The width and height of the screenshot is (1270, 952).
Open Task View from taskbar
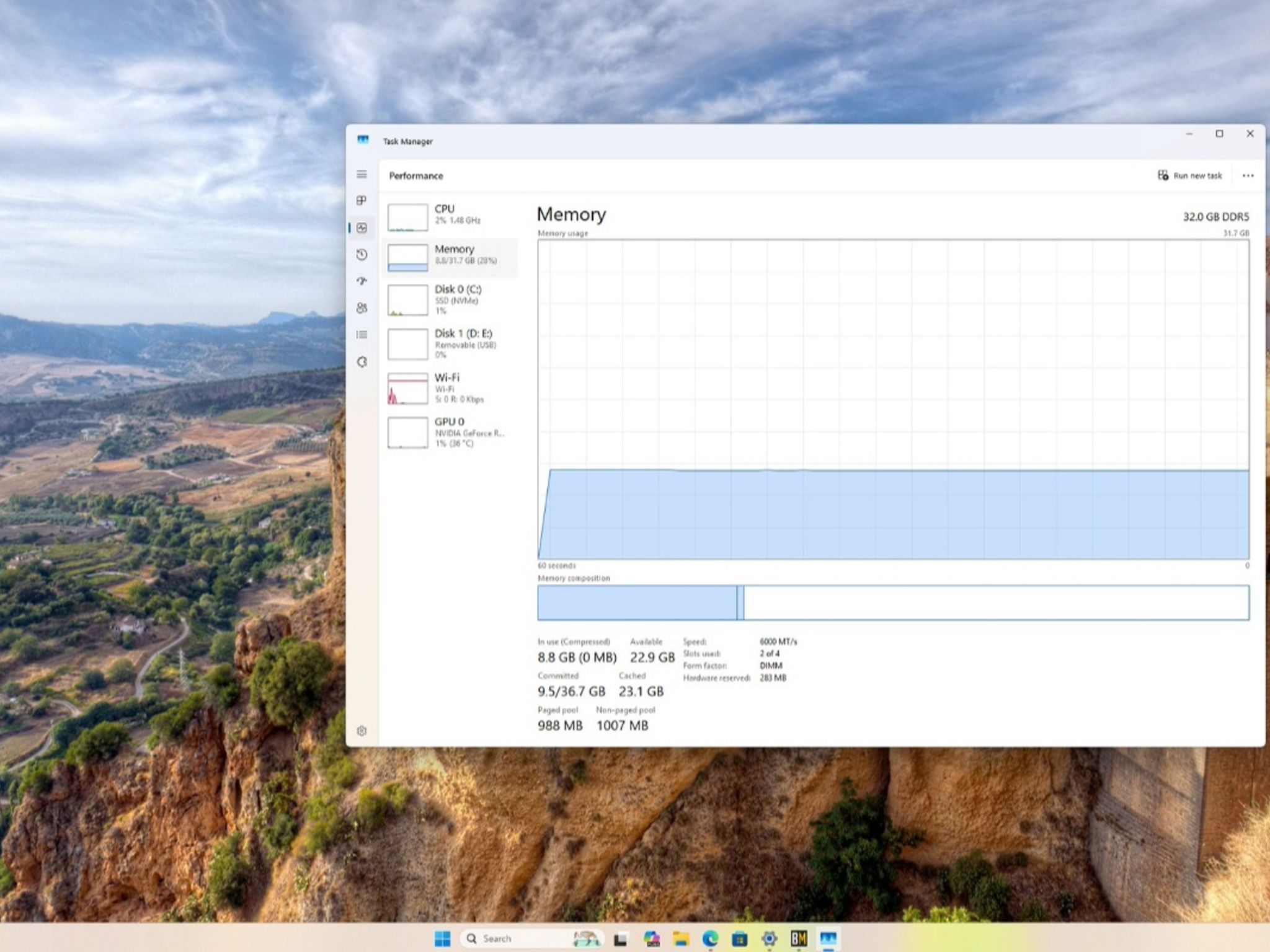(x=620, y=939)
